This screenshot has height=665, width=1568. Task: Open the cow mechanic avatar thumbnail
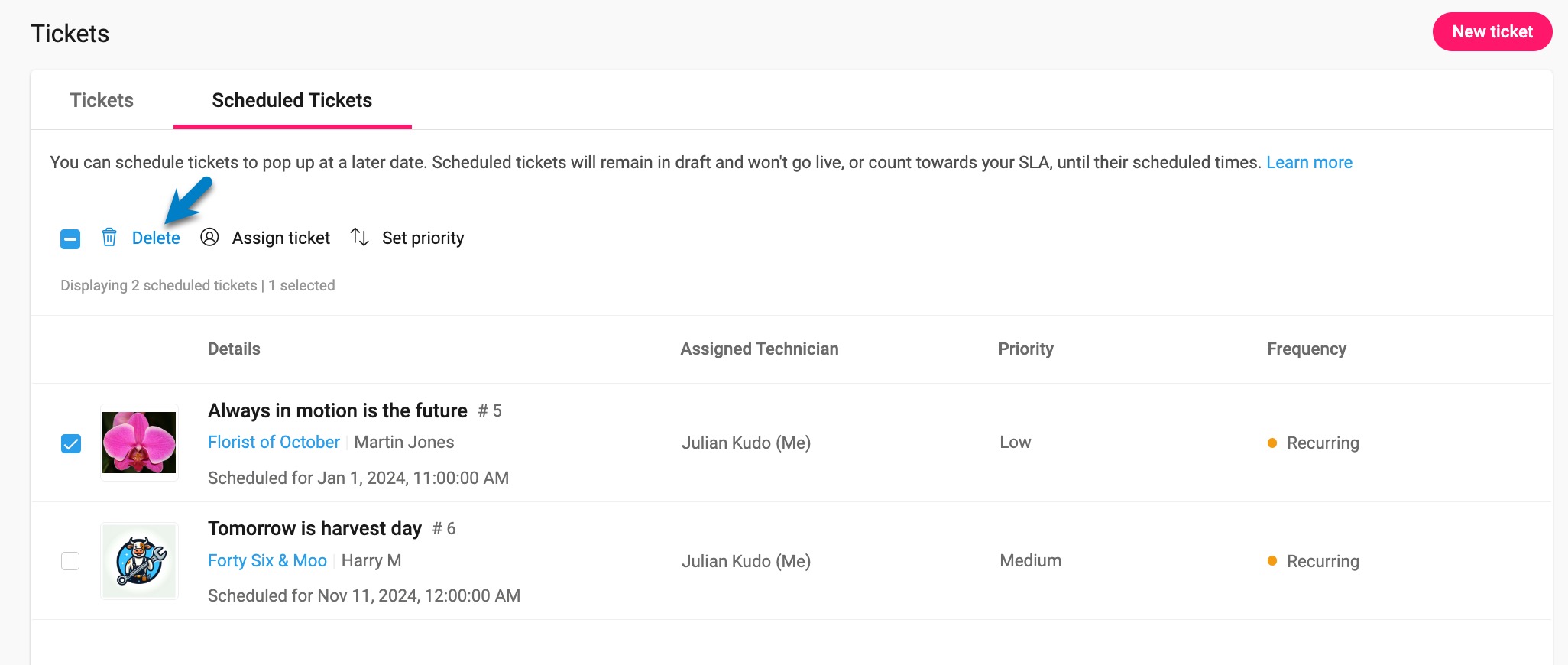[139, 561]
